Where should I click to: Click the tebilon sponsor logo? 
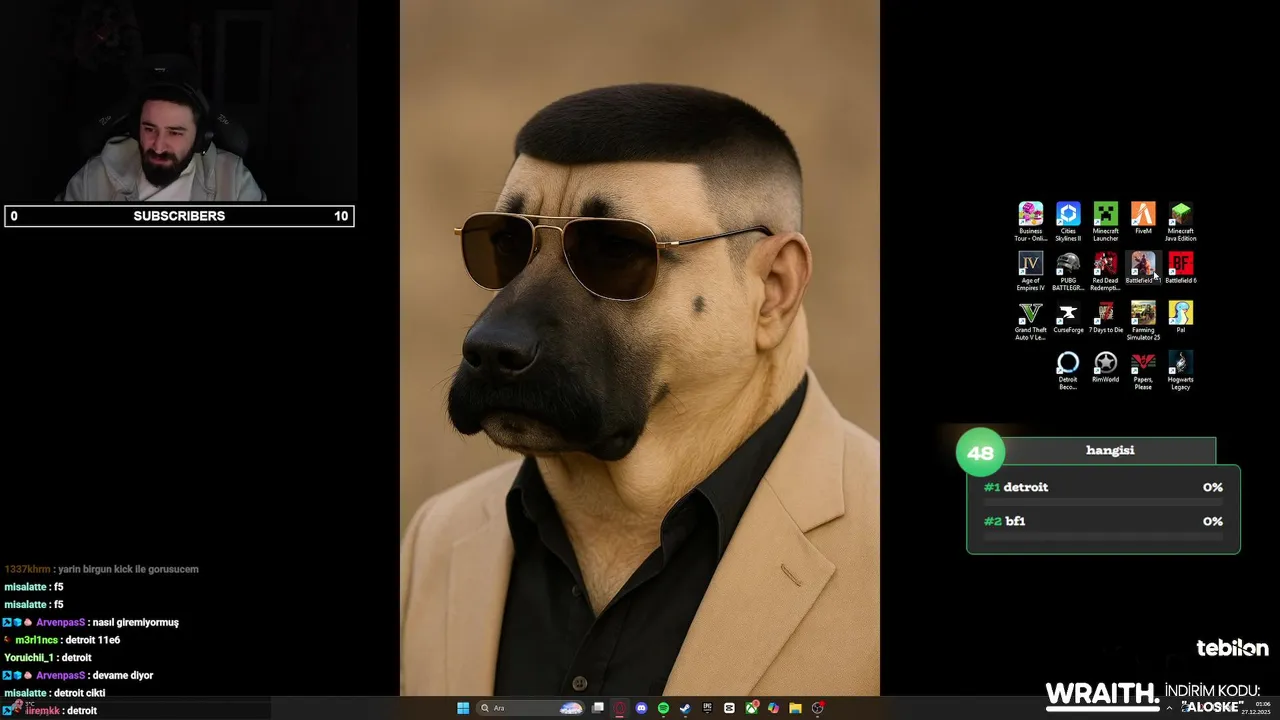[1232, 648]
